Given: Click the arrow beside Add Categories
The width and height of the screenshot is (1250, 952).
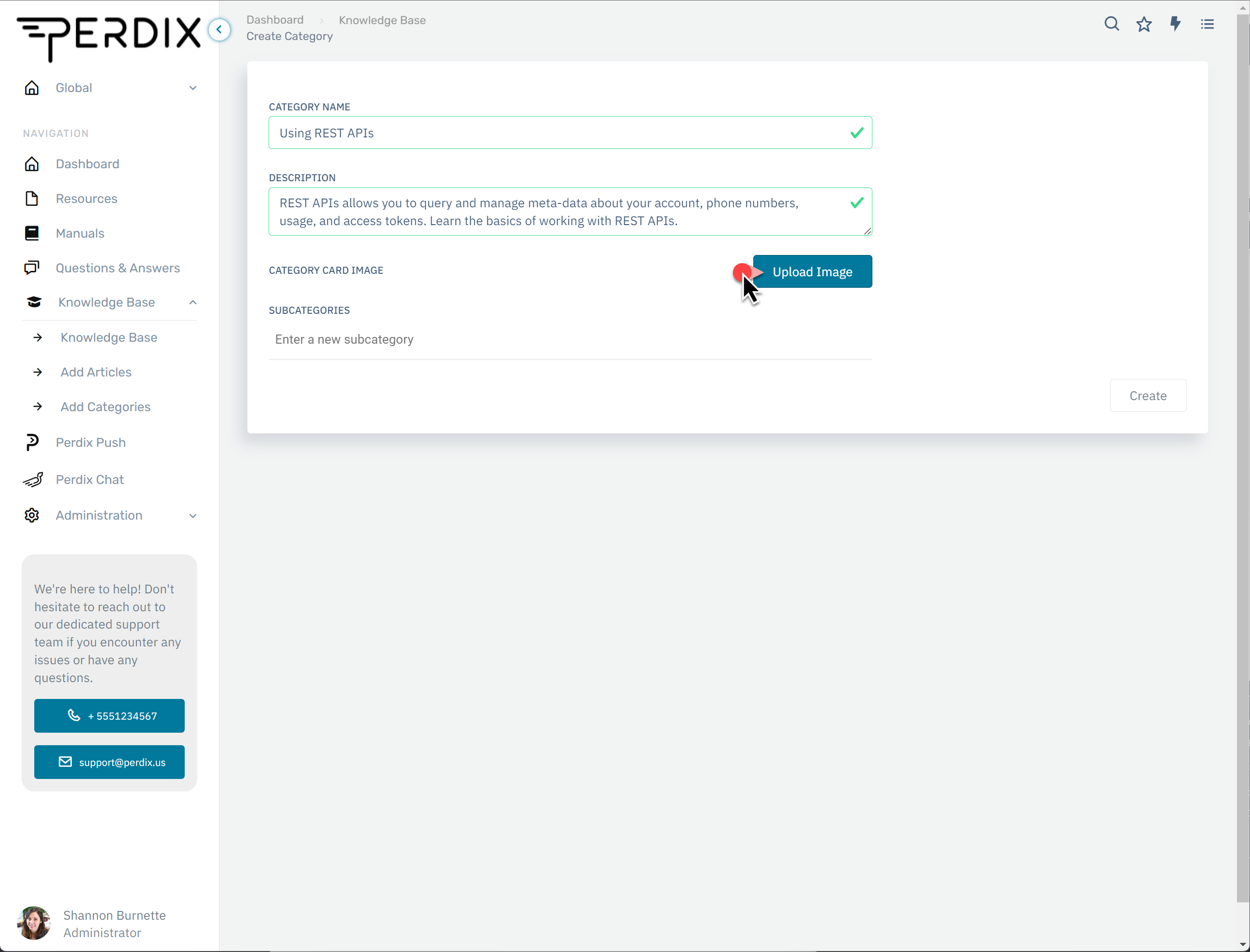Looking at the screenshot, I should pos(38,406).
